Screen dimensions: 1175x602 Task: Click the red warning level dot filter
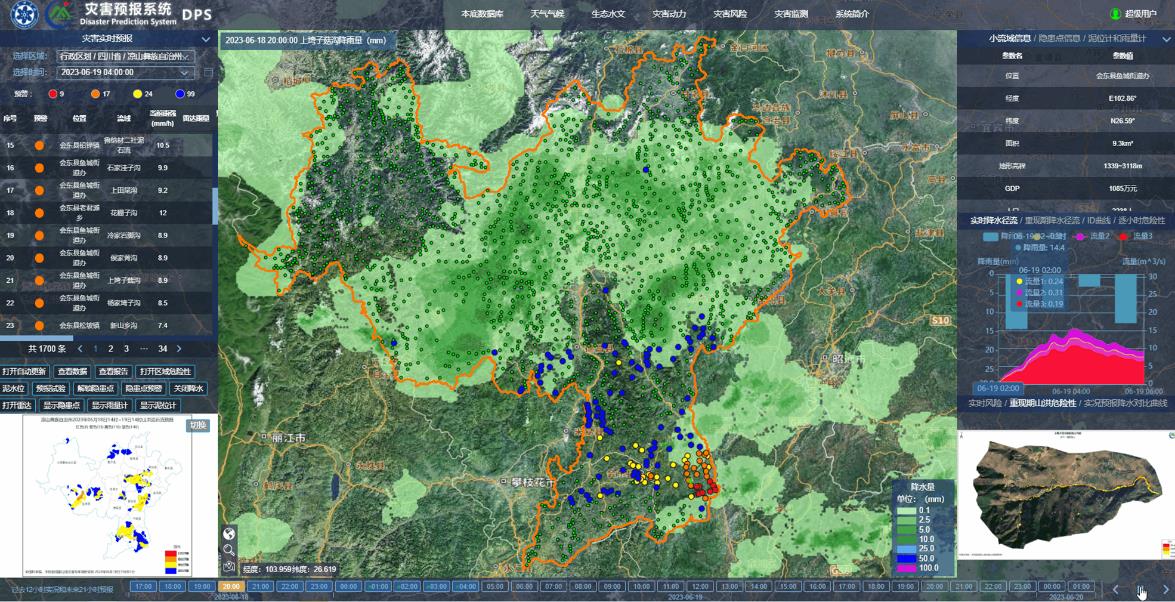tap(53, 93)
